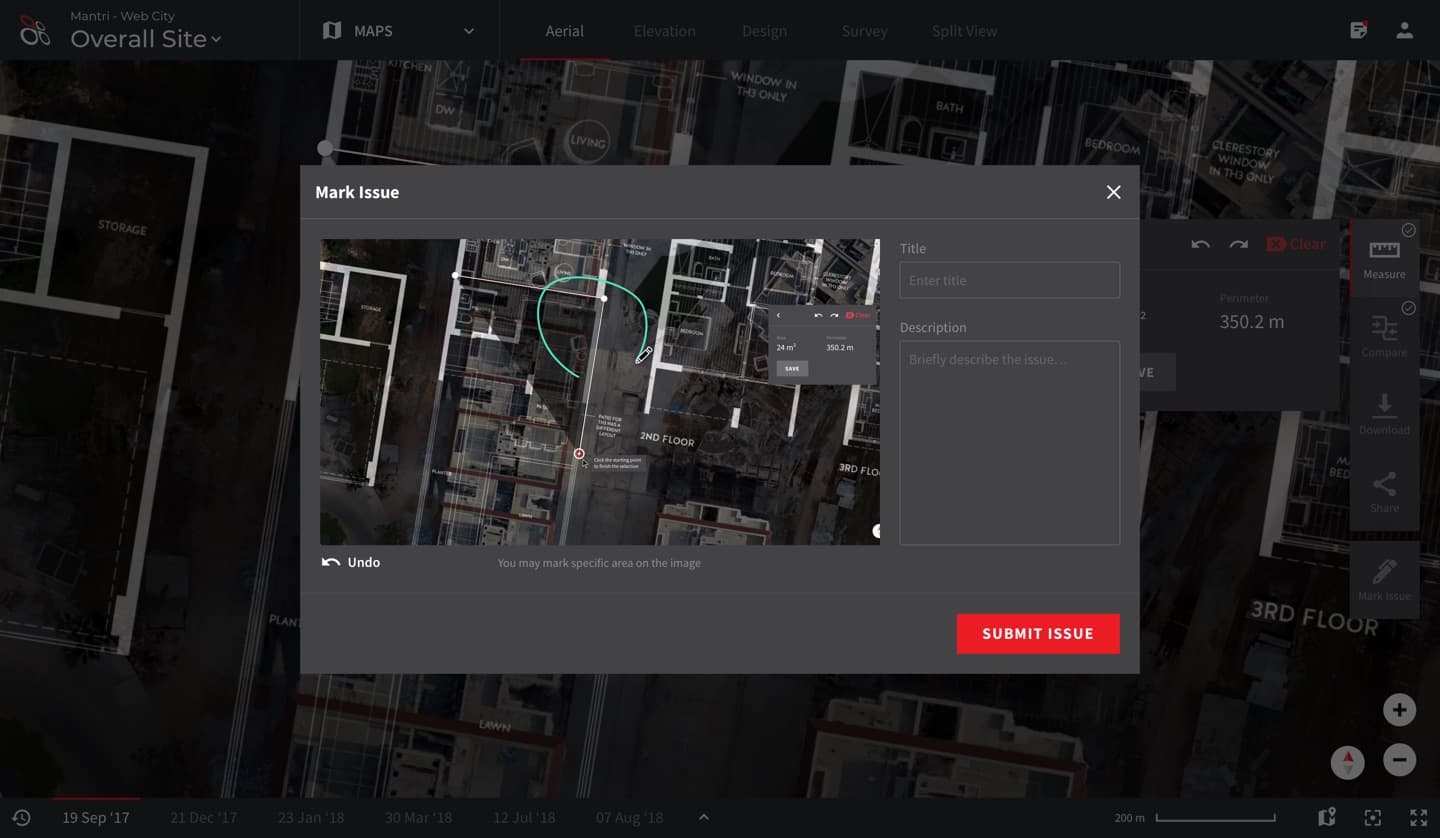Submit the issue
This screenshot has width=1440, height=838.
(1038, 633)
